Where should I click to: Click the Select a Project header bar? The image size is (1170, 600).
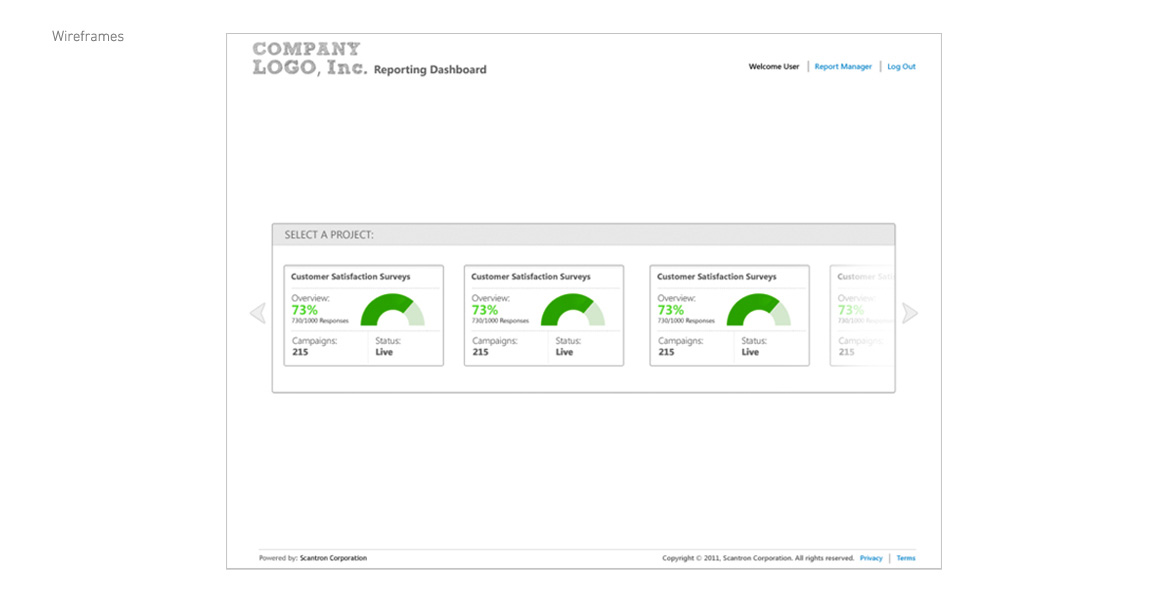coord(583,235)
